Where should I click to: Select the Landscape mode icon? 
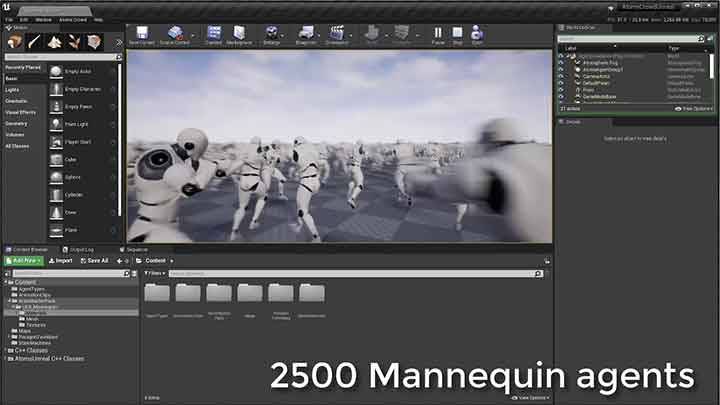coord(55,42)
